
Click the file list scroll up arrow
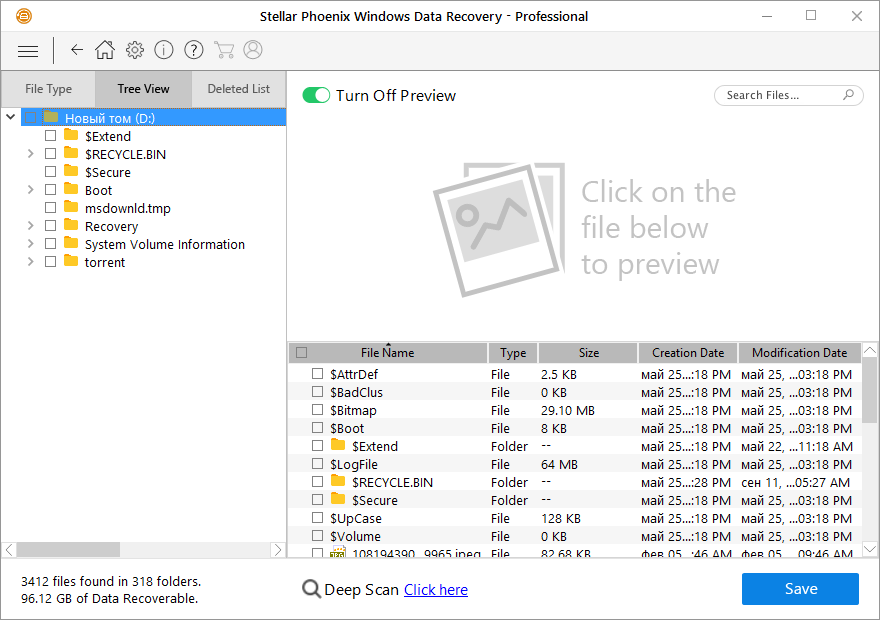(x=869, y=350)
